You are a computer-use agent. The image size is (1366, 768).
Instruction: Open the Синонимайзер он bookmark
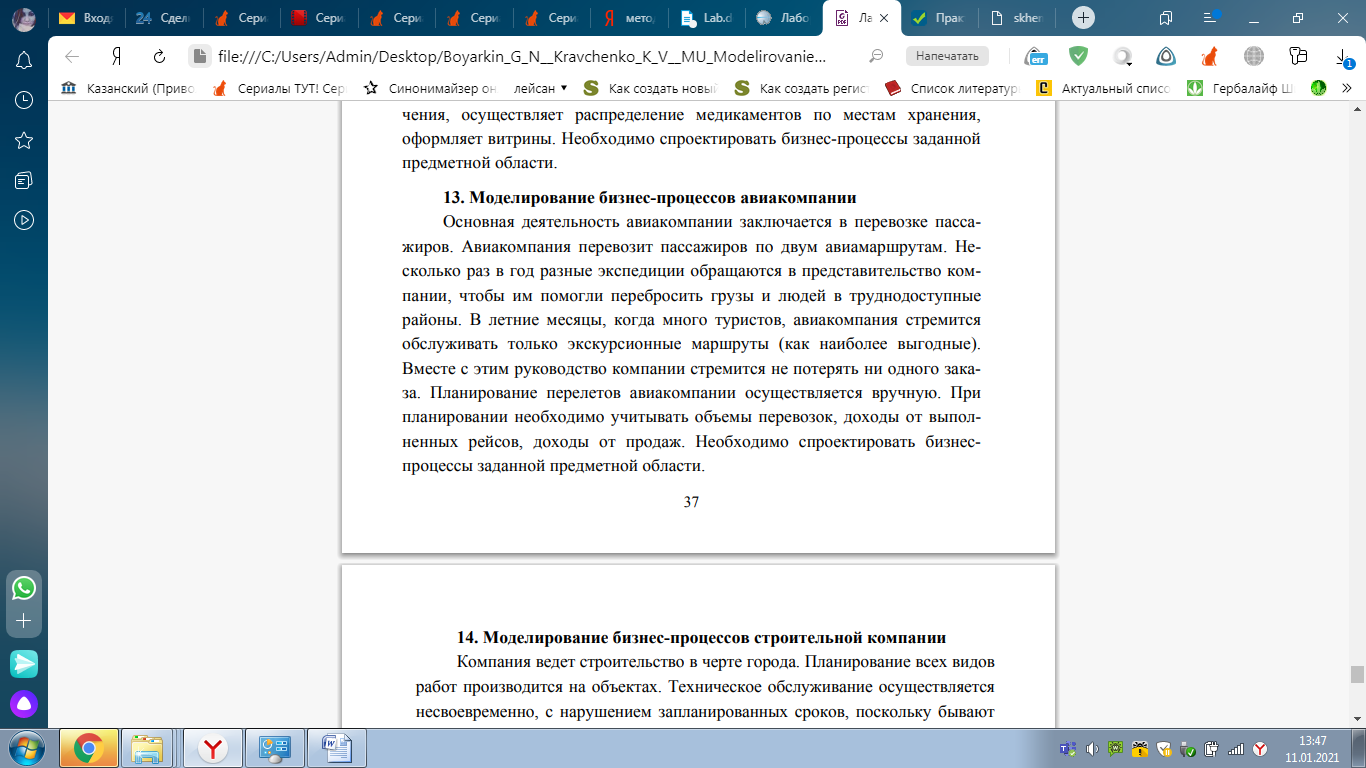pyautogui.click(x=430, y=88)
